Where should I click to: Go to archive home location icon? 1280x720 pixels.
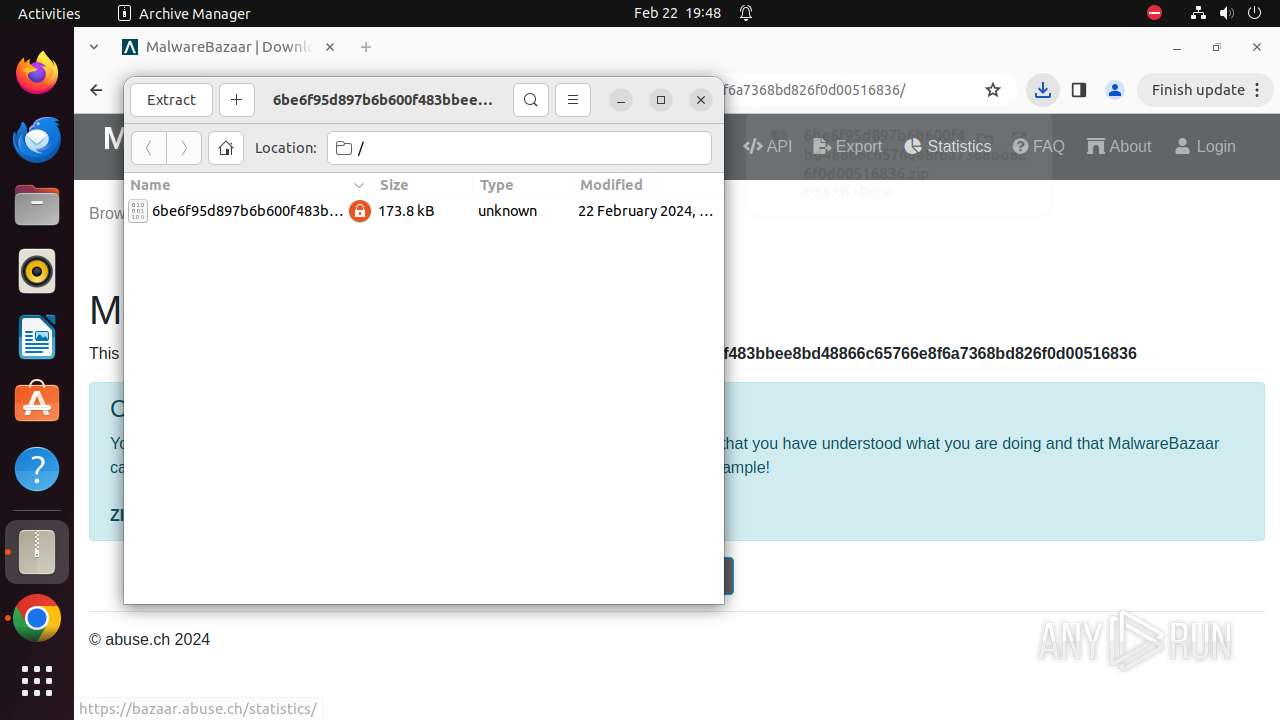pyautogui.click(x=226, y=148)
